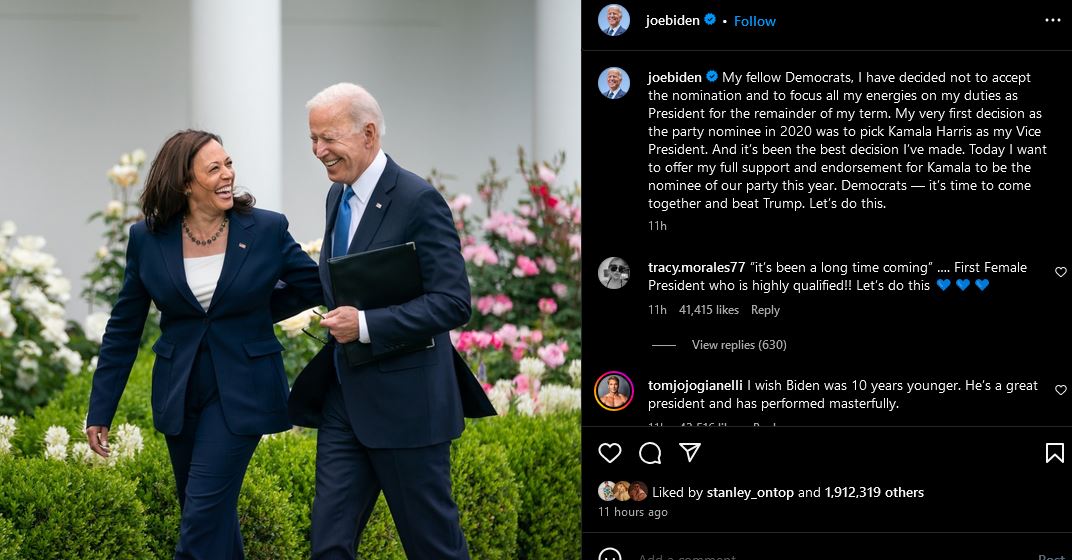Open stanley_ontop's profile from likes
Image resolution: width=1072 pixels, height=560 pixels.
tap(750, 492)
